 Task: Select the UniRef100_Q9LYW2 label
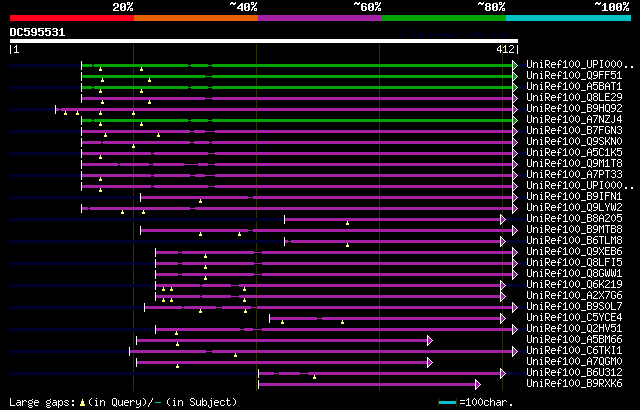tap(574, 208)
